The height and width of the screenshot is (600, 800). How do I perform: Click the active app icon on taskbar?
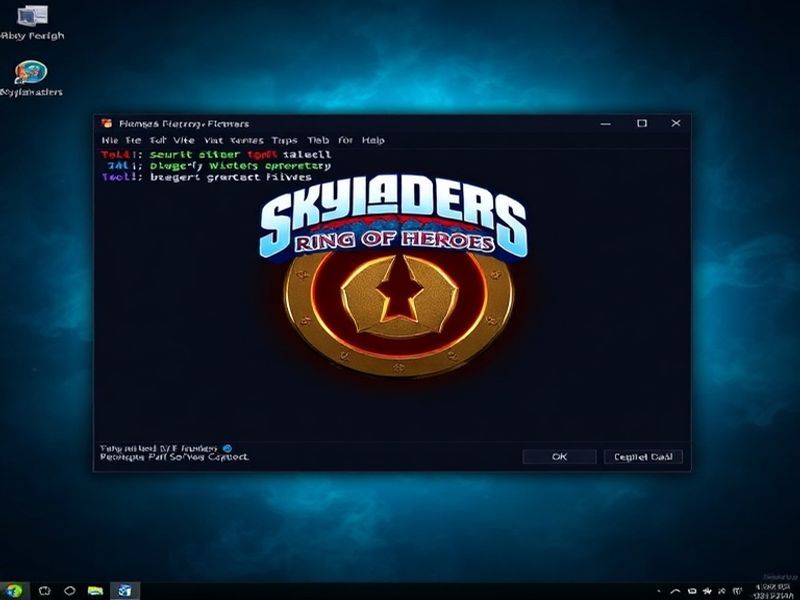(x=125, y=591)
